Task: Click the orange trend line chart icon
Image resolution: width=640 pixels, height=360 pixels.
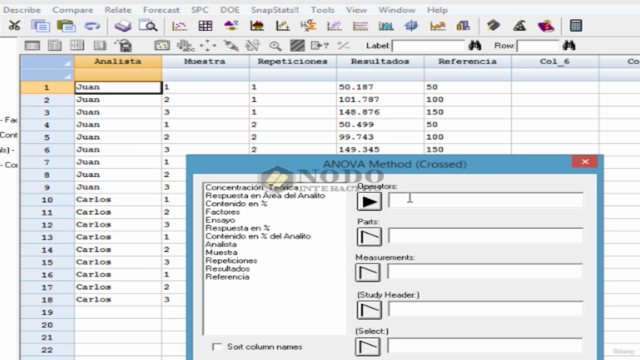Action: point(437,26)
